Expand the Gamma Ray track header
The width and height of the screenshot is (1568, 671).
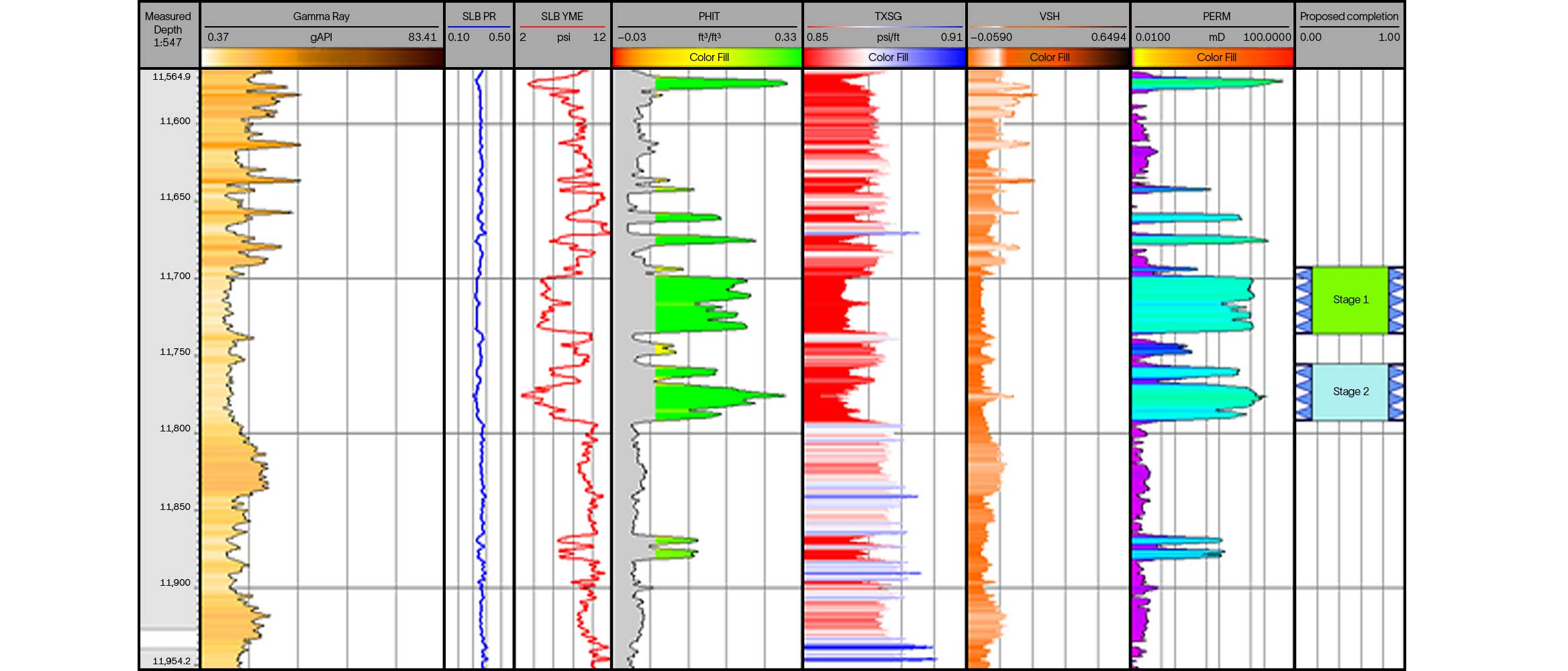coord(322,15)
